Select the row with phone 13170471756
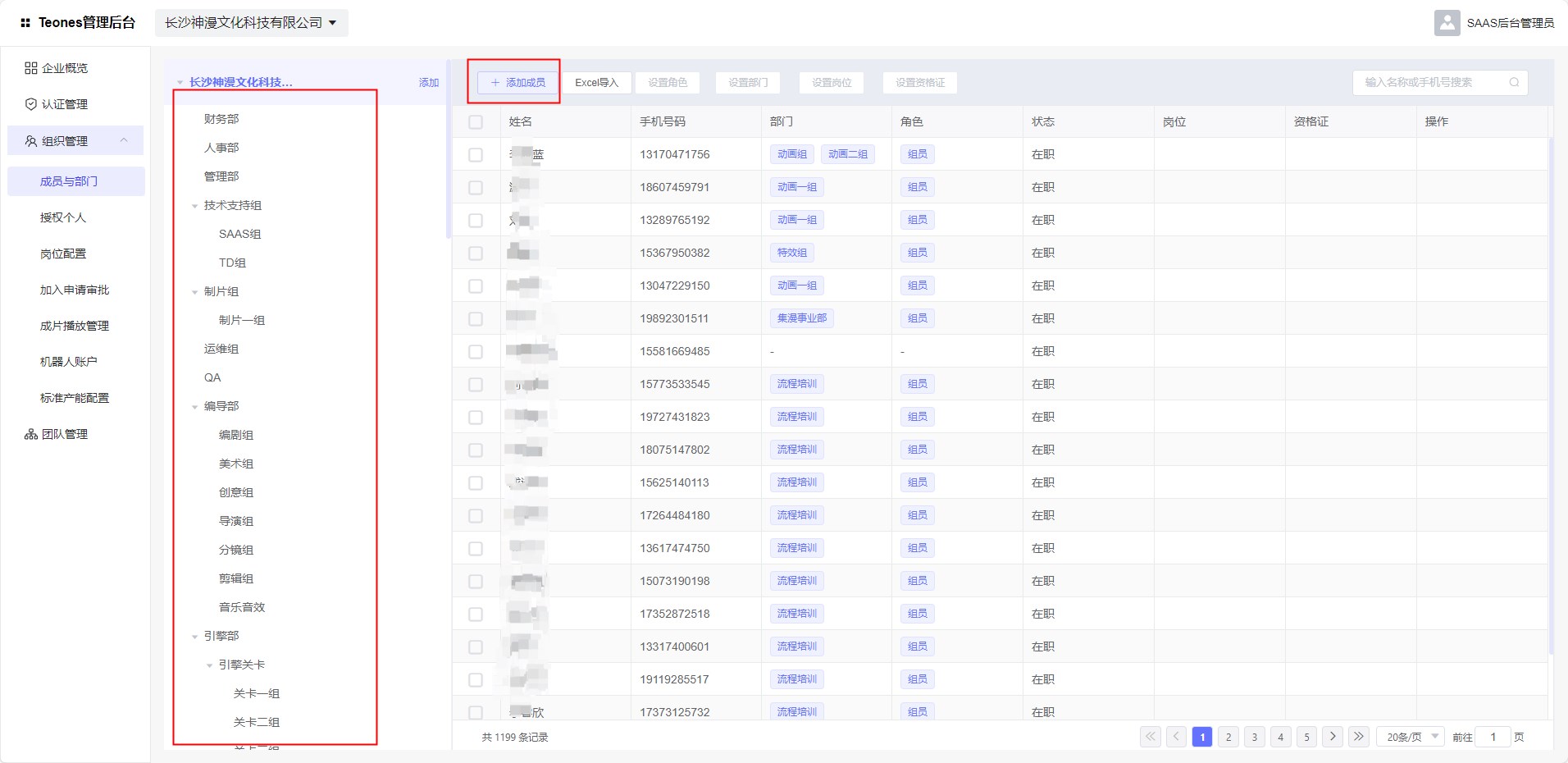 pos(476,154)
